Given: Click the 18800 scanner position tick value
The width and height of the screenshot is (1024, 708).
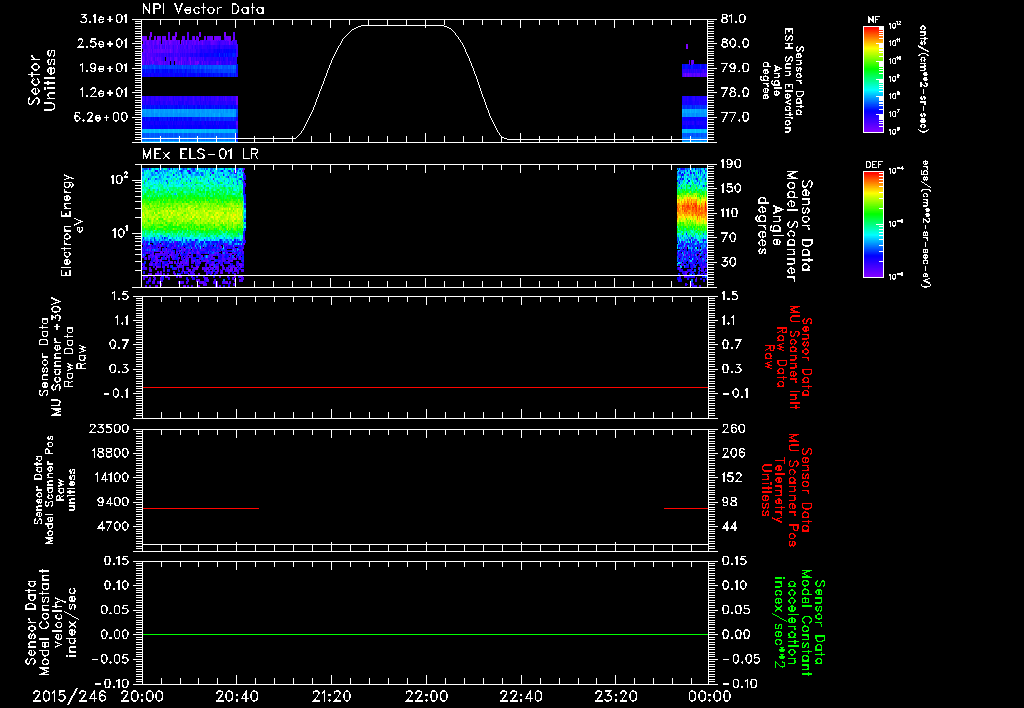Looking at the screenshot, I should point(108,453).
